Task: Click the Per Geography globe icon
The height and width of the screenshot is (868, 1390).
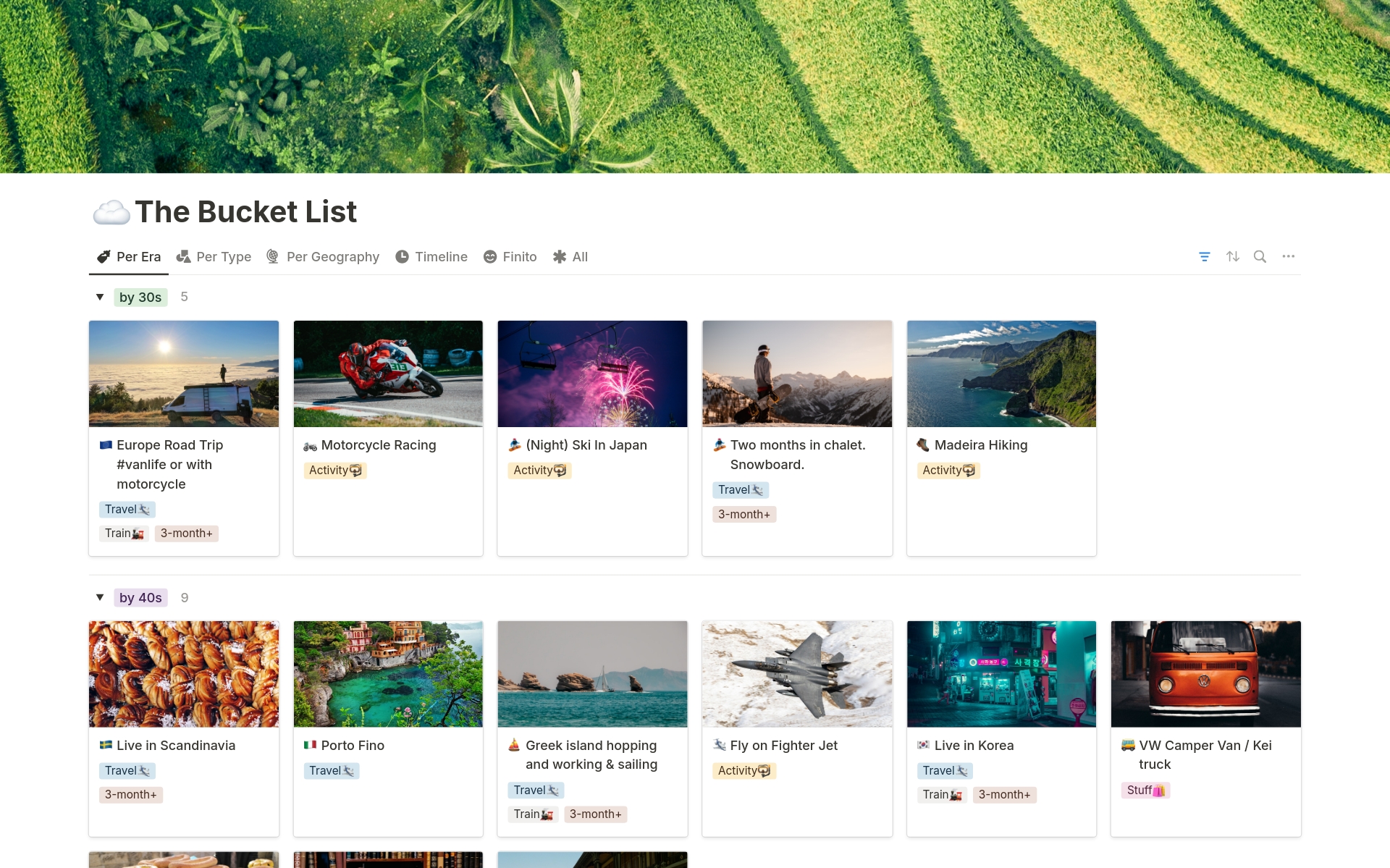Action: click(x=273, y=257)
